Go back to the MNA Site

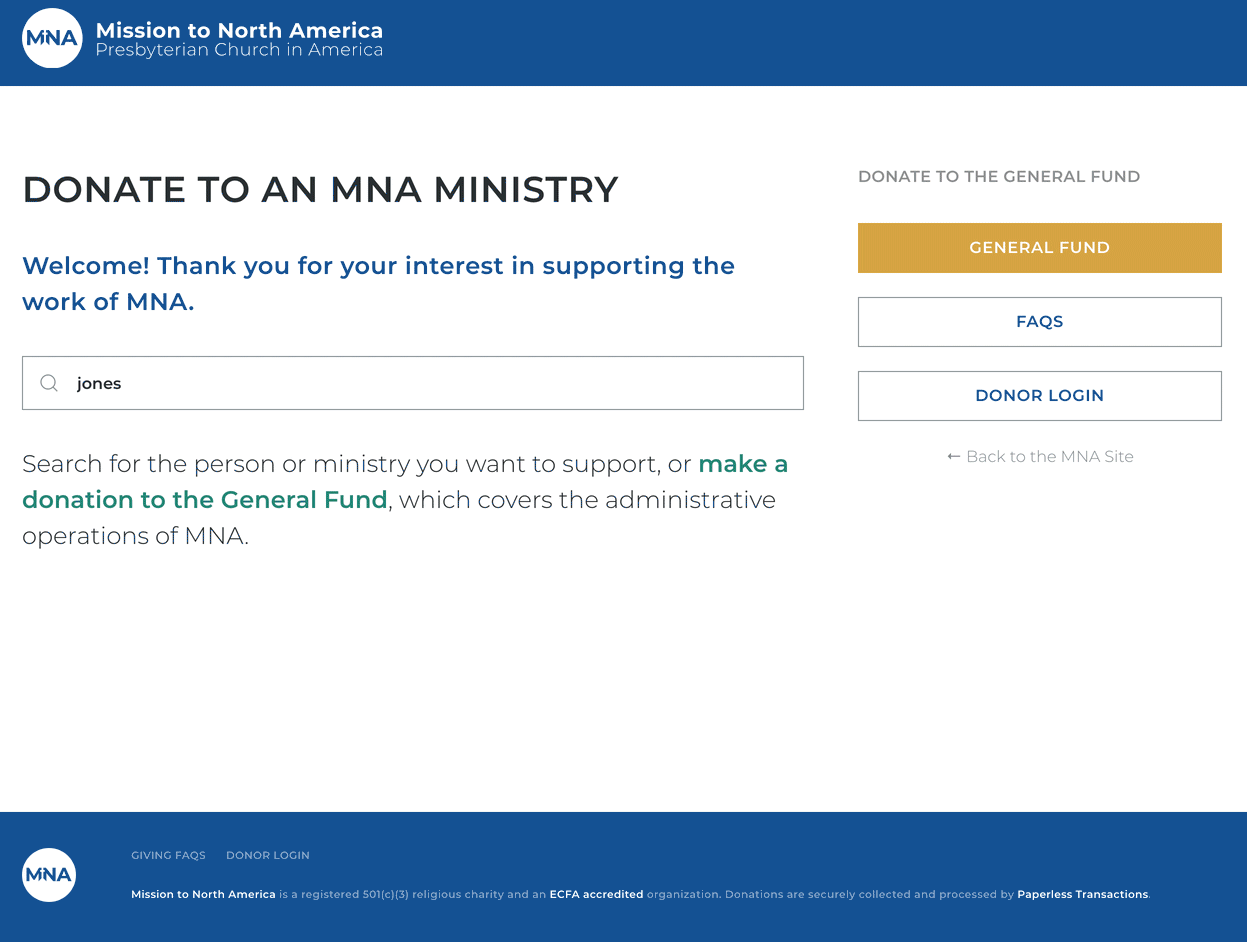pyautogui.click(x=1040, y=456)
